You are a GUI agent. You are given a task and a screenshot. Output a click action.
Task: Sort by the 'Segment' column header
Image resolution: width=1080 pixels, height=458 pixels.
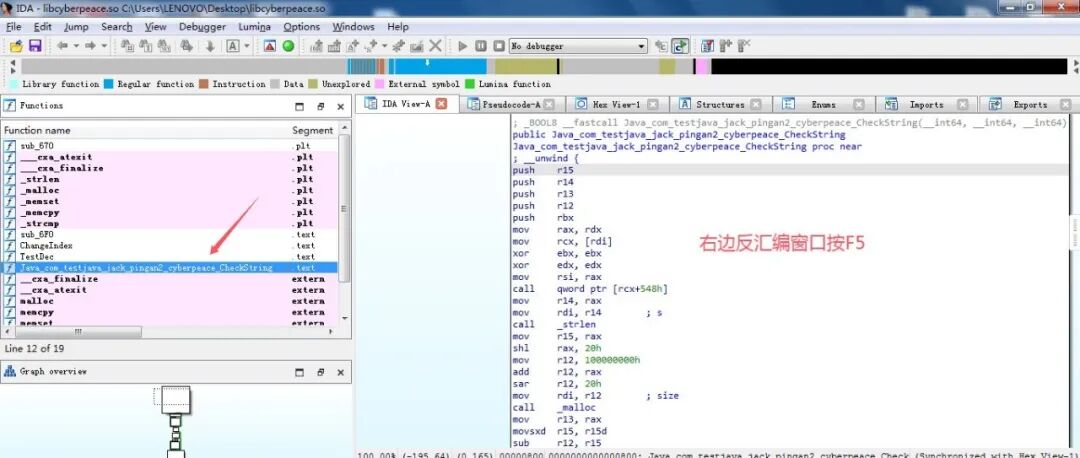pos(313,130)
